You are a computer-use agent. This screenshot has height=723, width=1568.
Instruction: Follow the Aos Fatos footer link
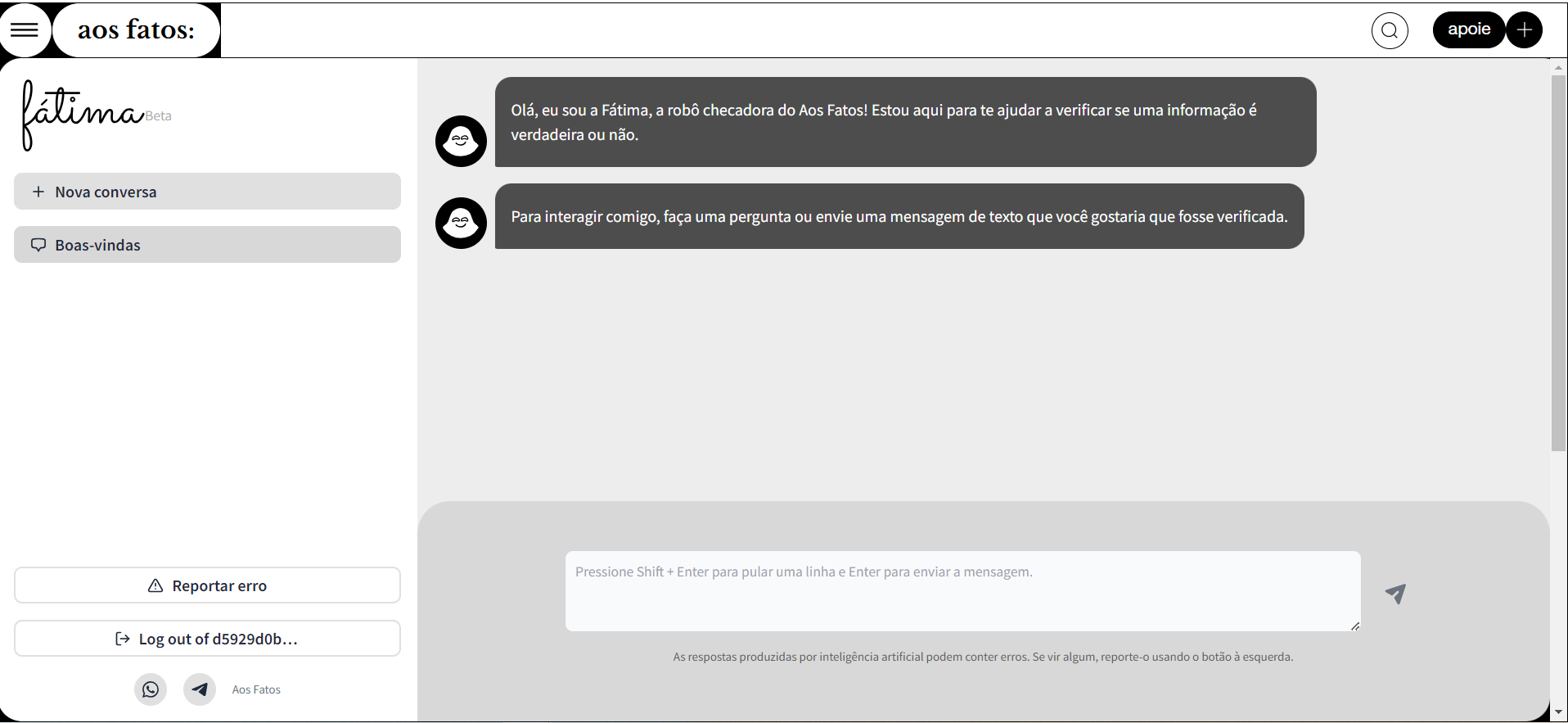[256, 689]
